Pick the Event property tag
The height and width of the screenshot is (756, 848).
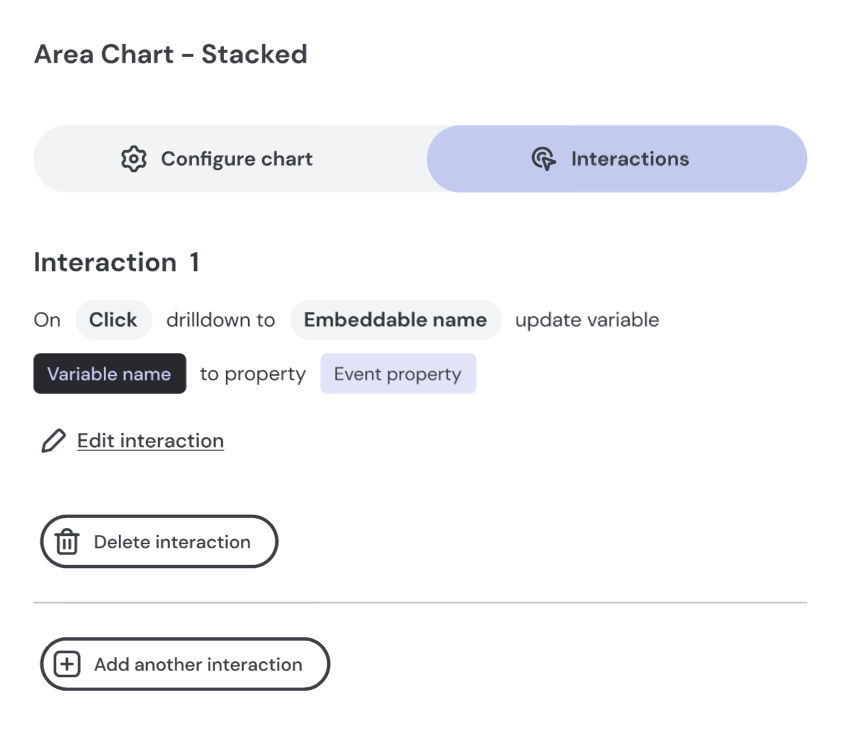coord(398,374)
